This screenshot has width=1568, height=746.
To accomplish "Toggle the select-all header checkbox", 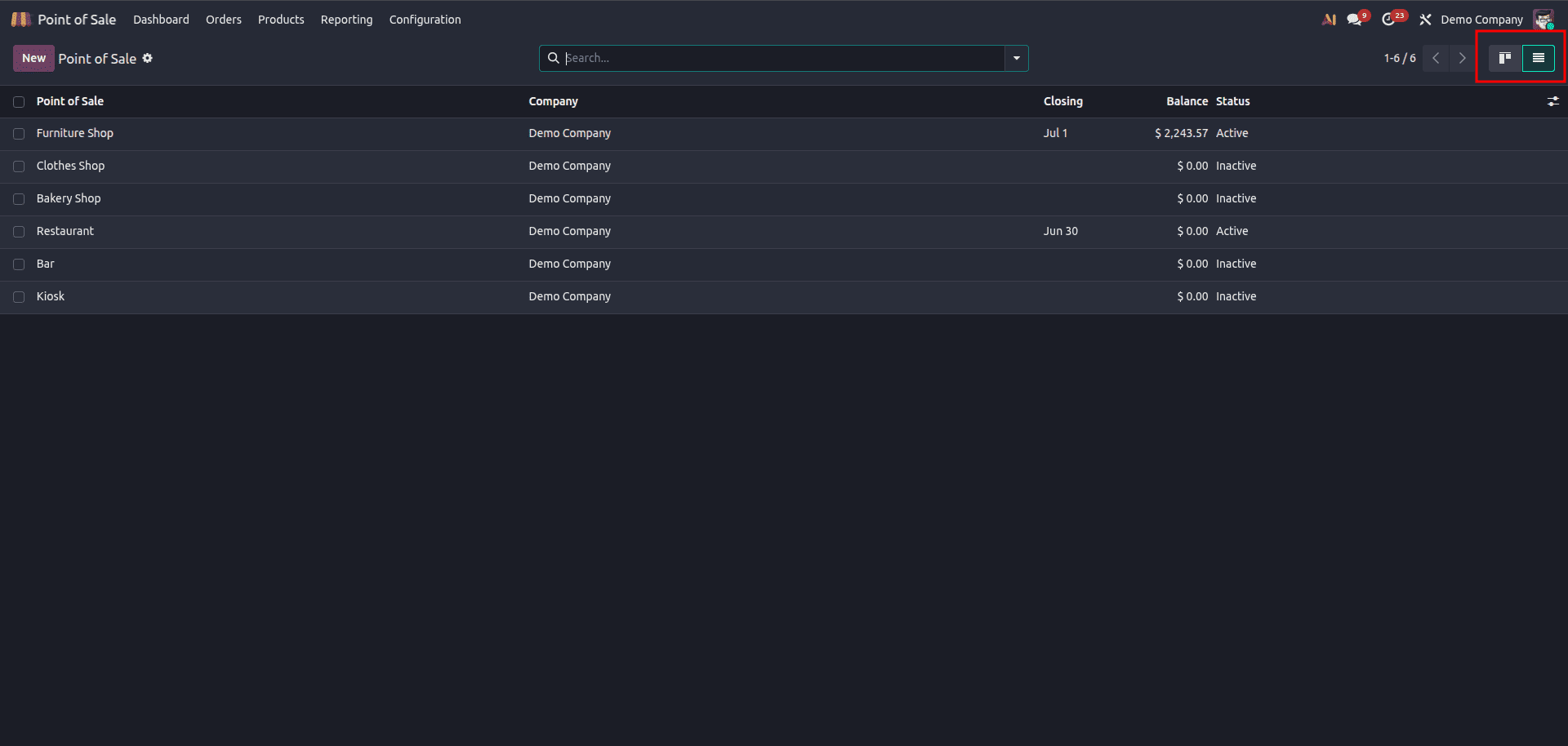I will [x=19, y=102].
